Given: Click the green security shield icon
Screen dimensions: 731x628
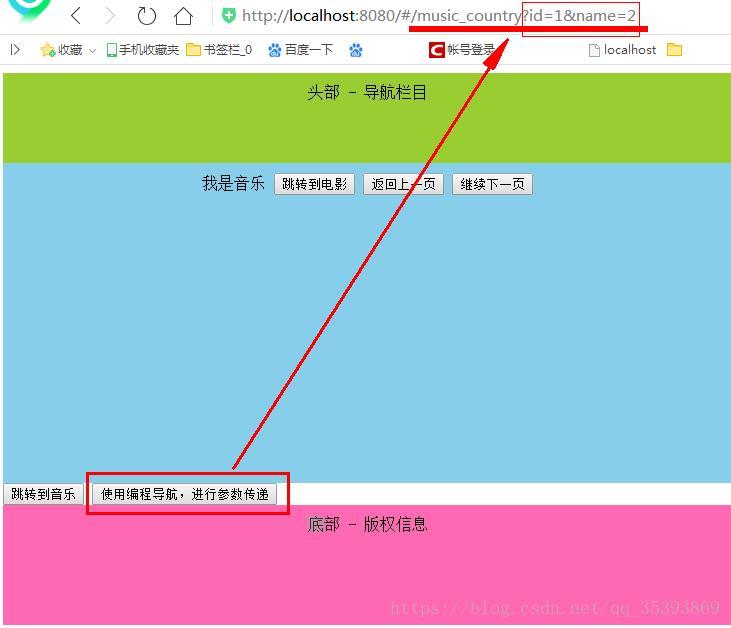Looking at the screenshot, I should pos(228,15).
